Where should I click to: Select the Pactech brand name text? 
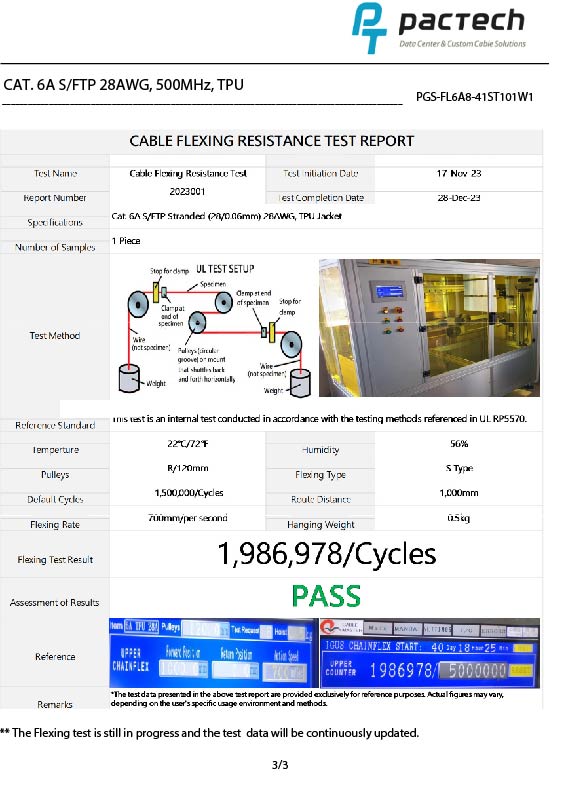pyautogui.click(x=461, y=21)
